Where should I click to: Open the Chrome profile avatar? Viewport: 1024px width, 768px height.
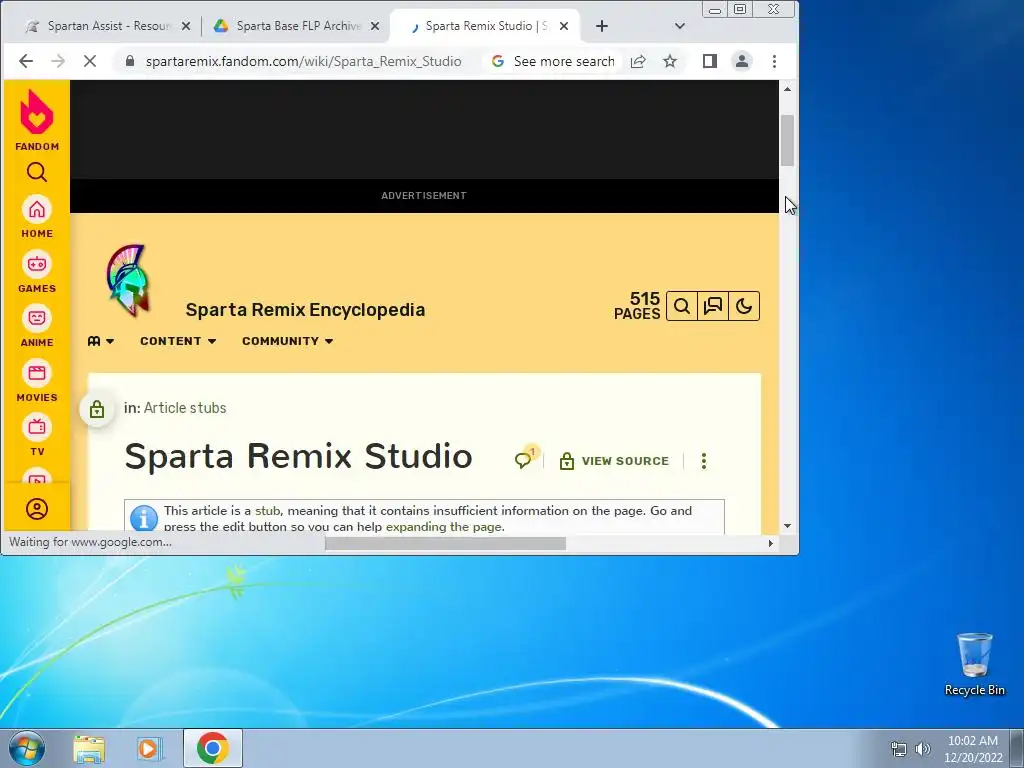click(742, 61)
